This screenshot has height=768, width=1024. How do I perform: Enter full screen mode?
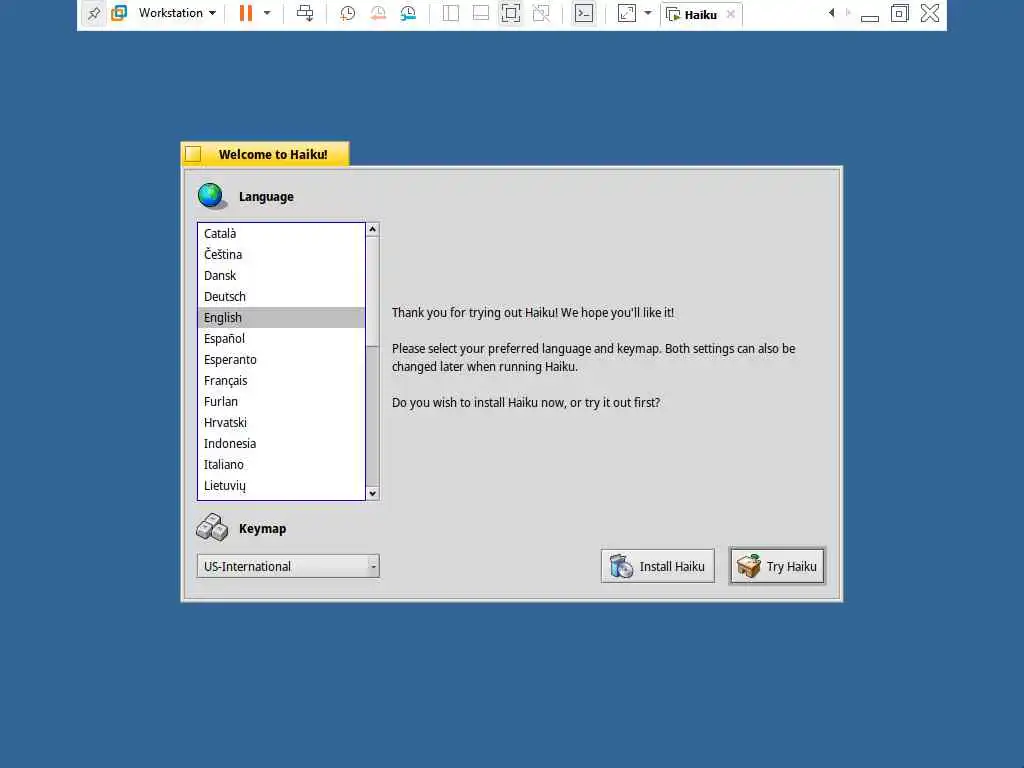pos(511,13)
